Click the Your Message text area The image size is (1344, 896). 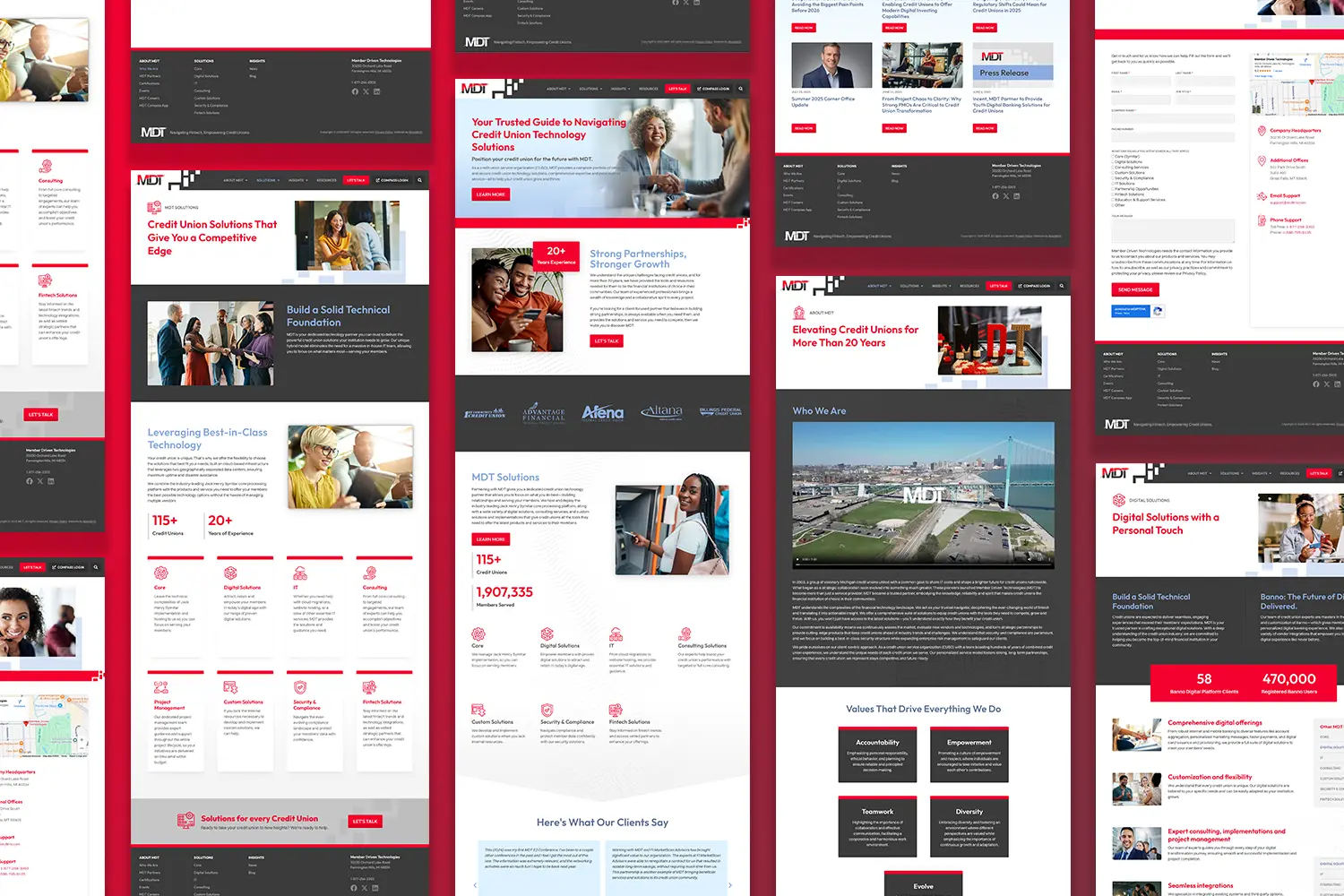1173,230
